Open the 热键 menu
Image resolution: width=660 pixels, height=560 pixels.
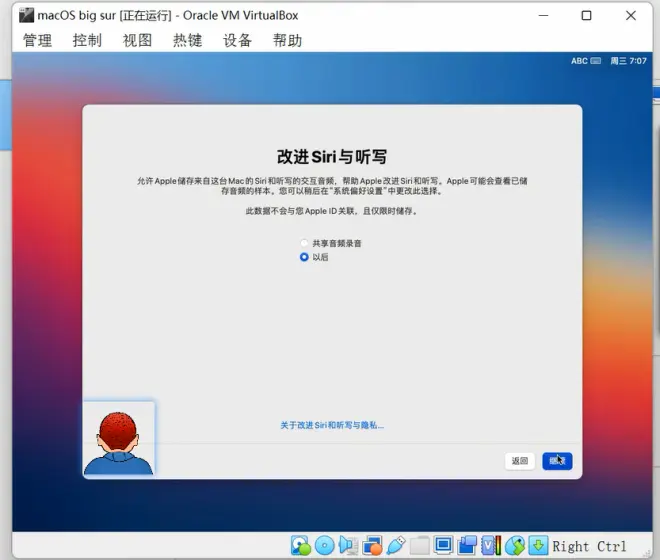(187, 40)
